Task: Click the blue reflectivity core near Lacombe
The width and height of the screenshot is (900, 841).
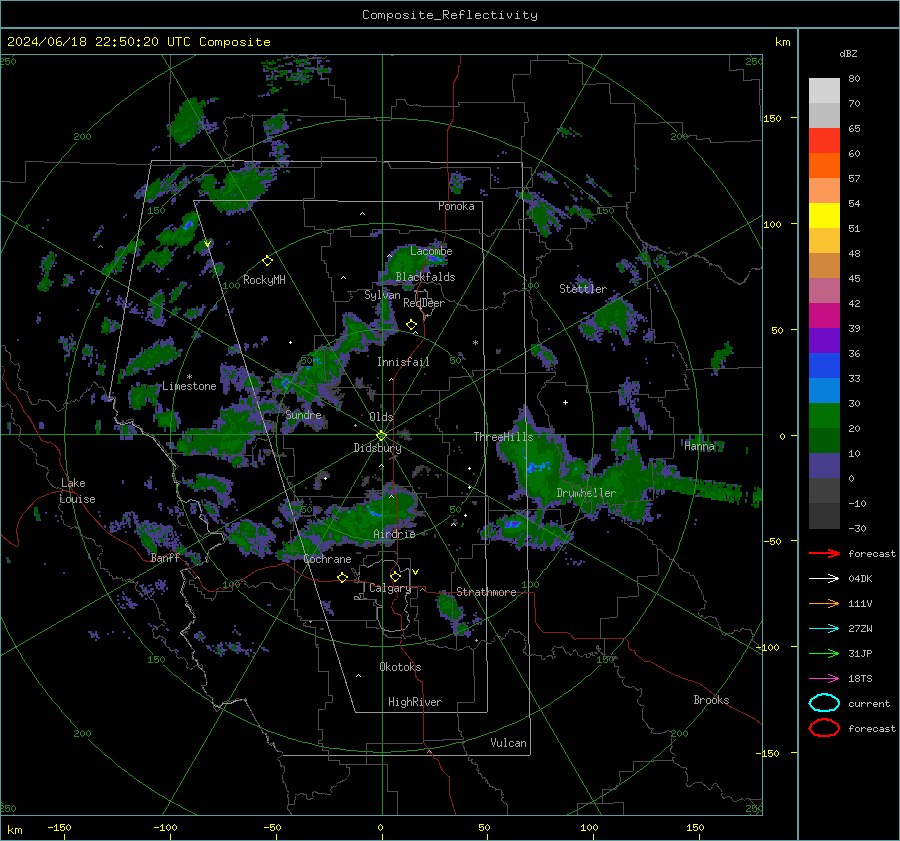Action: [x=435, y=259]
